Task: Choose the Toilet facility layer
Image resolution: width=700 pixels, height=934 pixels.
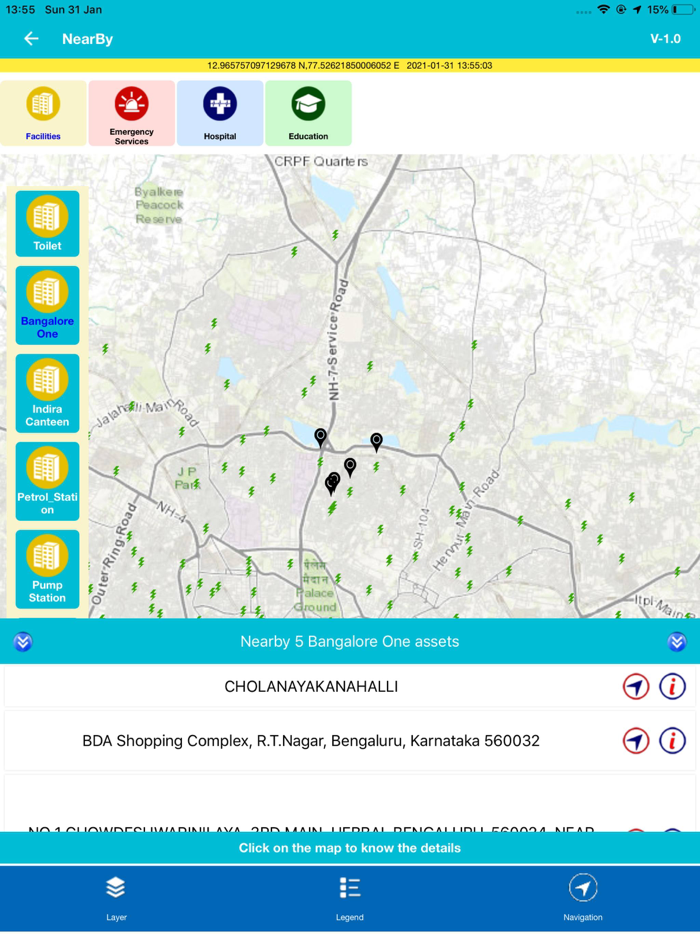Action: pos(47,223)
